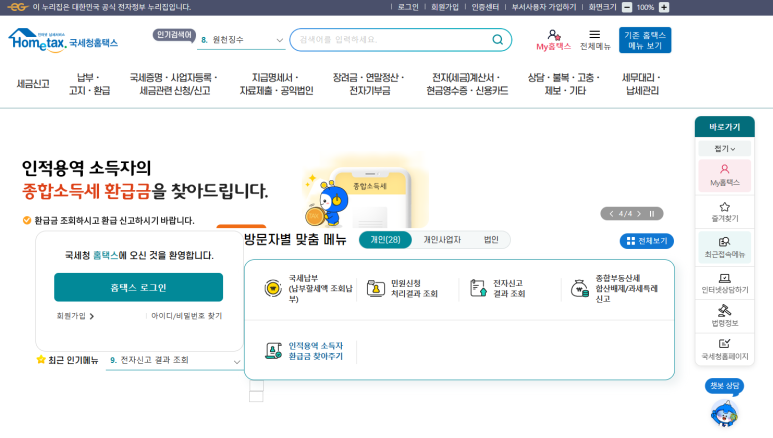Open the 전자(세금)계산서·현금영수증 menu

coord(467,84)
